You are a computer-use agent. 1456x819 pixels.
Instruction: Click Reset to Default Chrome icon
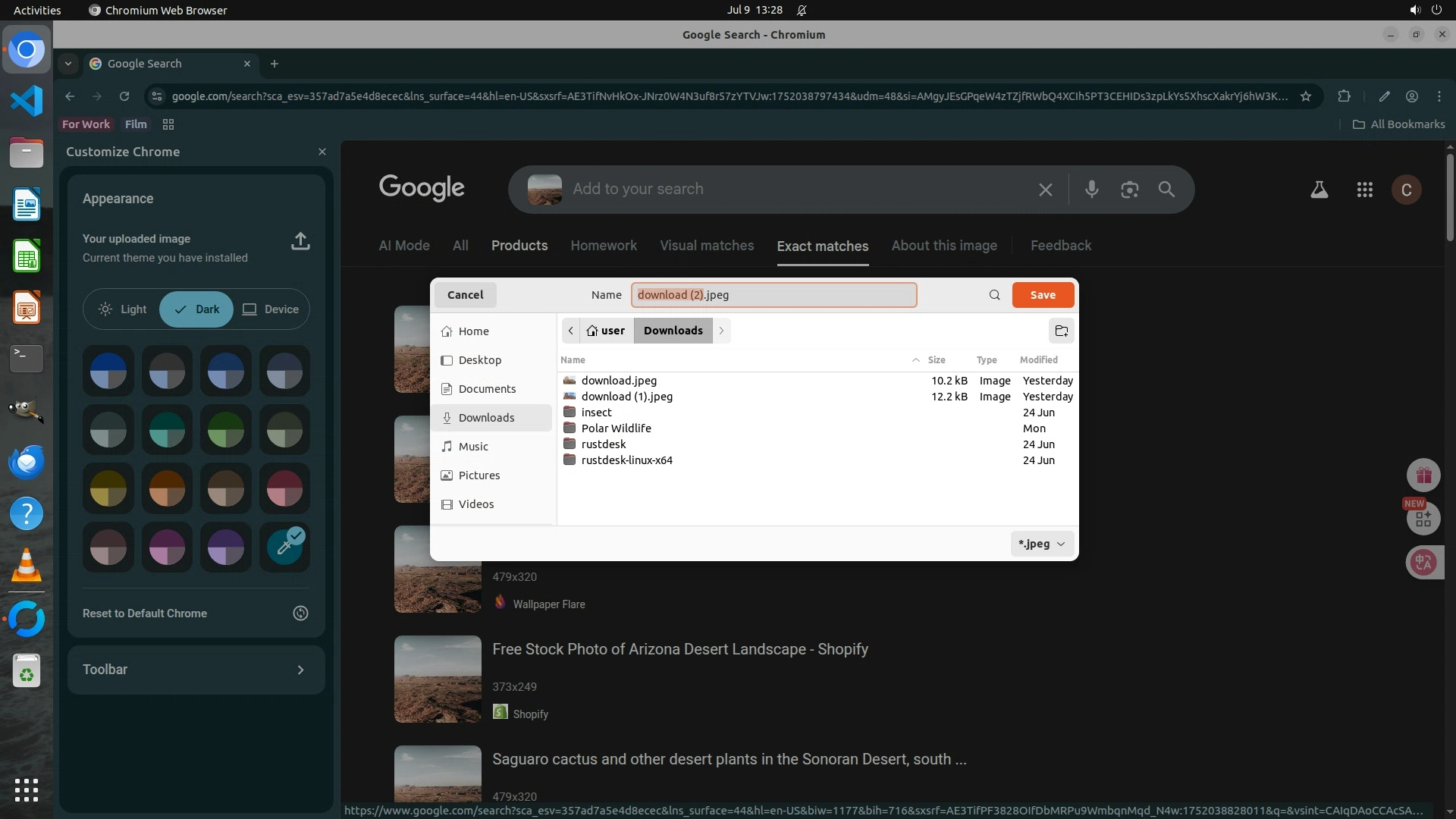click(x=300, y=613)
